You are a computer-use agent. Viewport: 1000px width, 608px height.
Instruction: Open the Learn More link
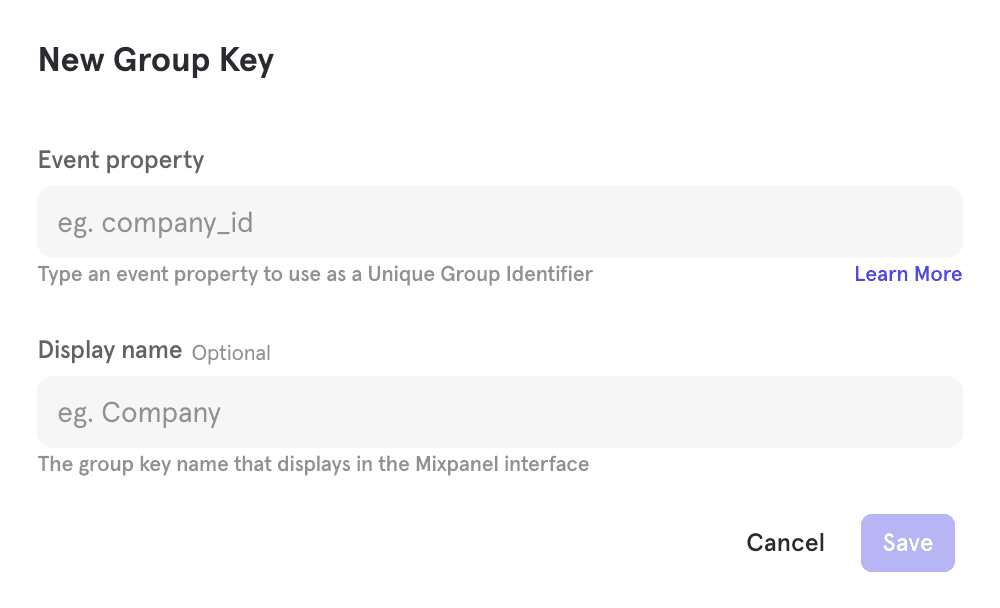coord(907,274)
